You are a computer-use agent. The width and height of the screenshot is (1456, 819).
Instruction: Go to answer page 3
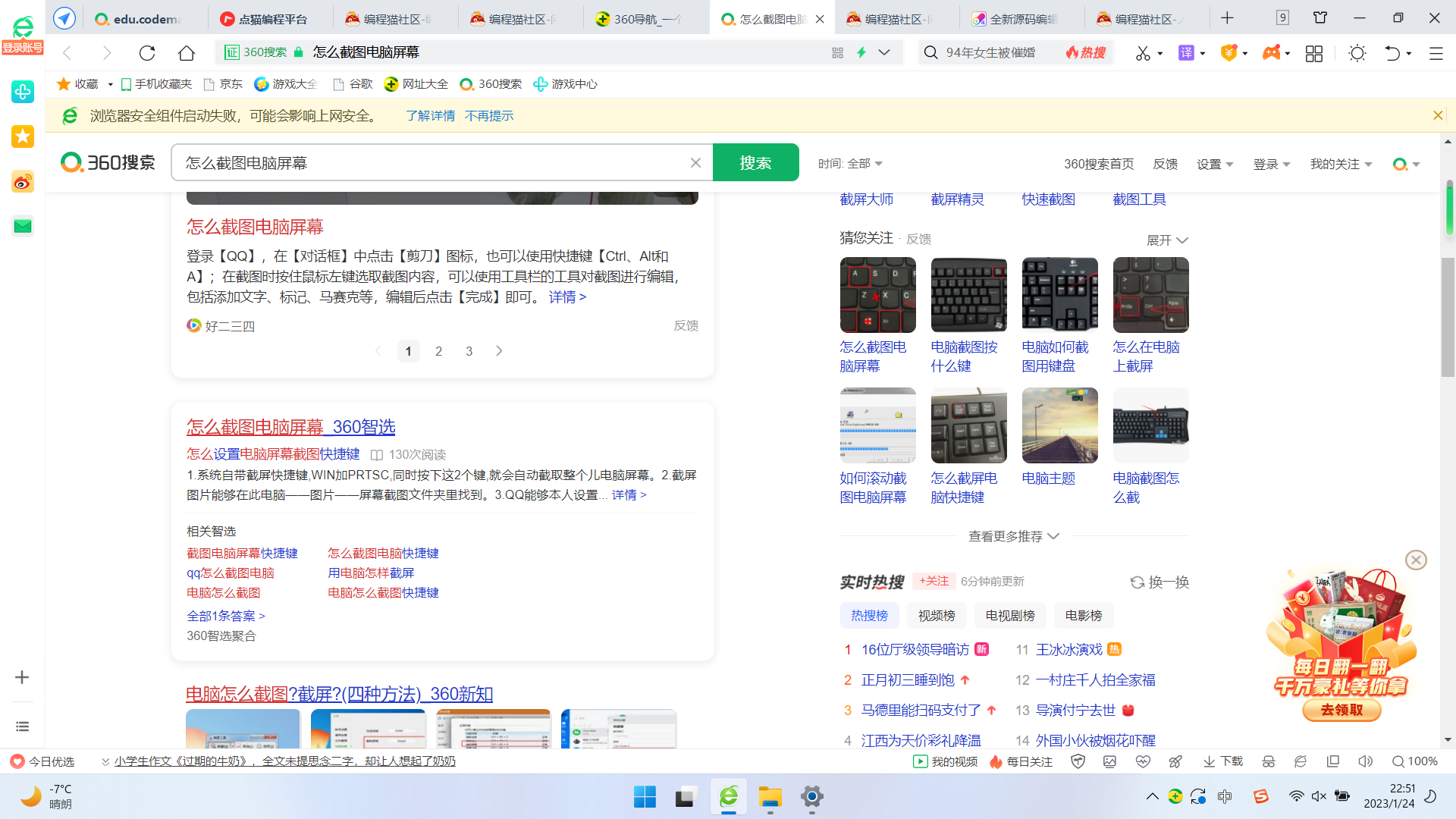[x=469, y=351]
